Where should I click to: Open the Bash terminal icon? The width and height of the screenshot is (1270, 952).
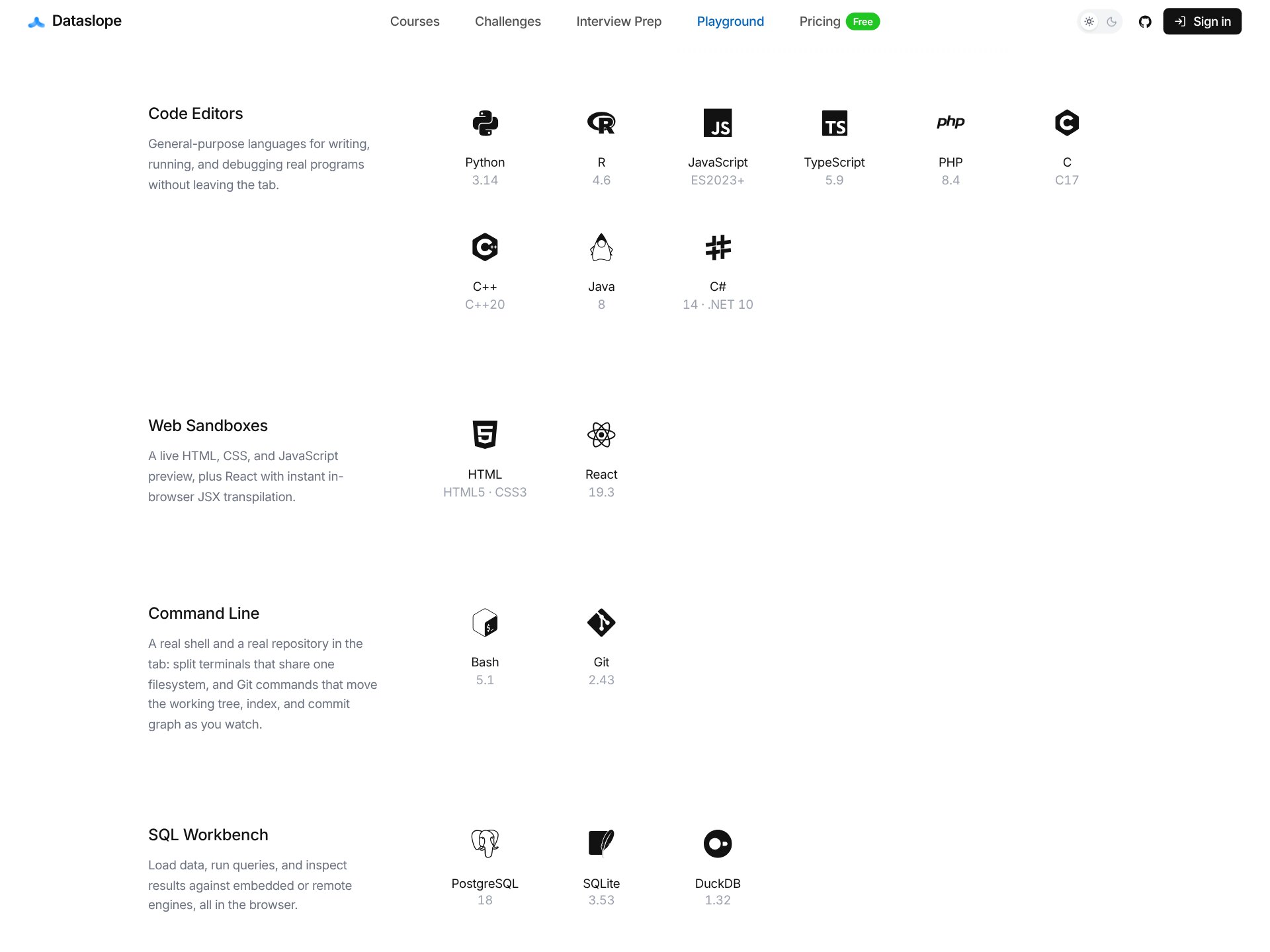click(x=485, y=623)
